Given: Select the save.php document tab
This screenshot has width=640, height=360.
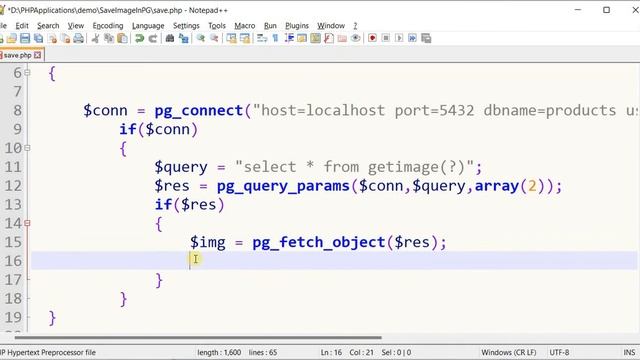Looking at the screenshot, I should pyautogui.click(x=18, y=55).
